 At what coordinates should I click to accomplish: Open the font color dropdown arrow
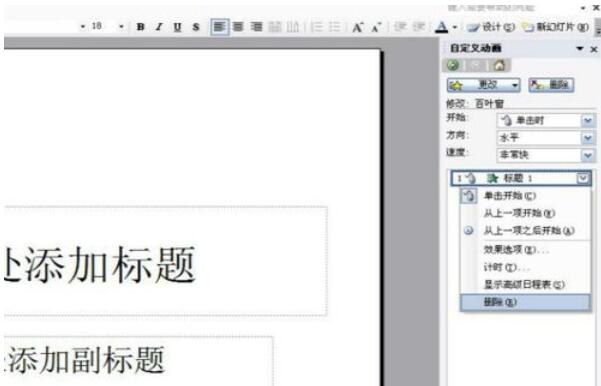tap(455, 27)
